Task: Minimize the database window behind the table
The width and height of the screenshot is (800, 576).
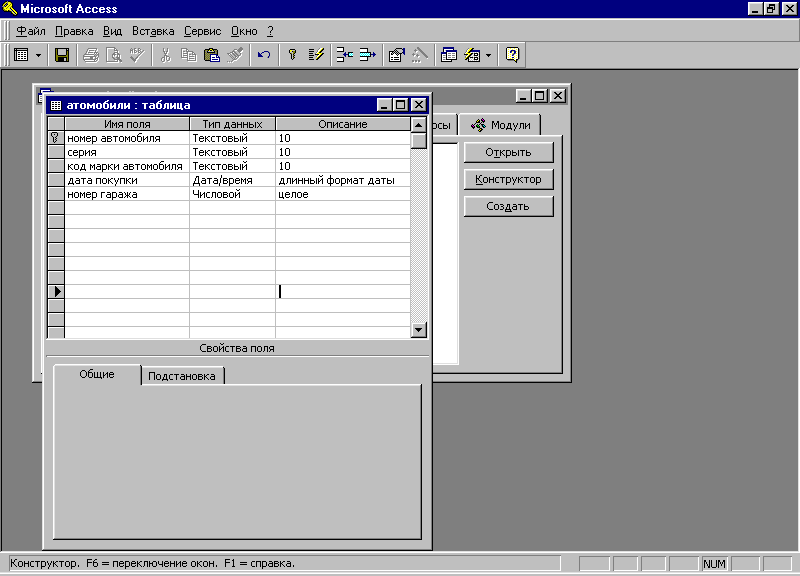Action: click(522, 95)
